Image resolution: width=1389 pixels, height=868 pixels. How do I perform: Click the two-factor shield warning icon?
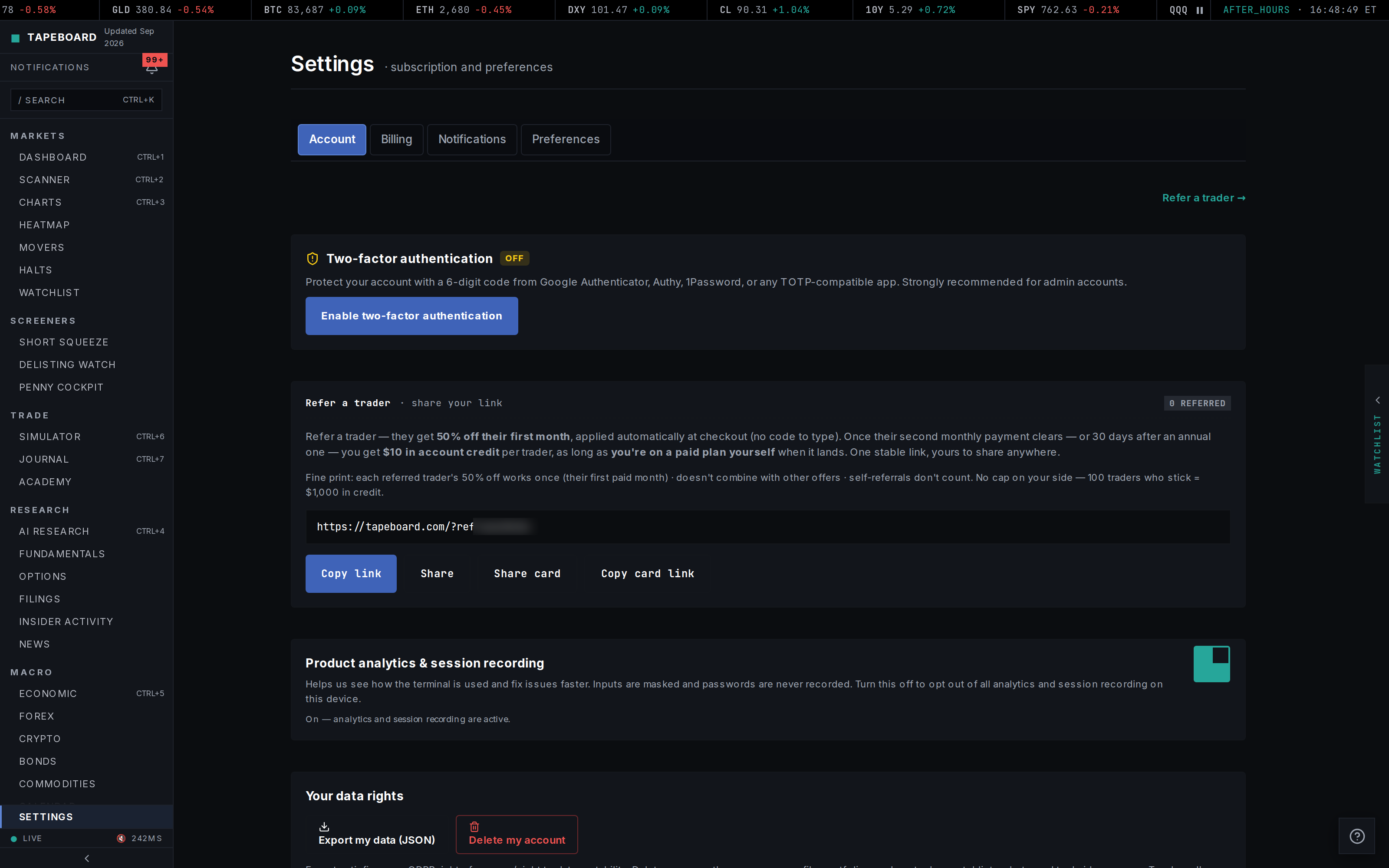point(312,259)
